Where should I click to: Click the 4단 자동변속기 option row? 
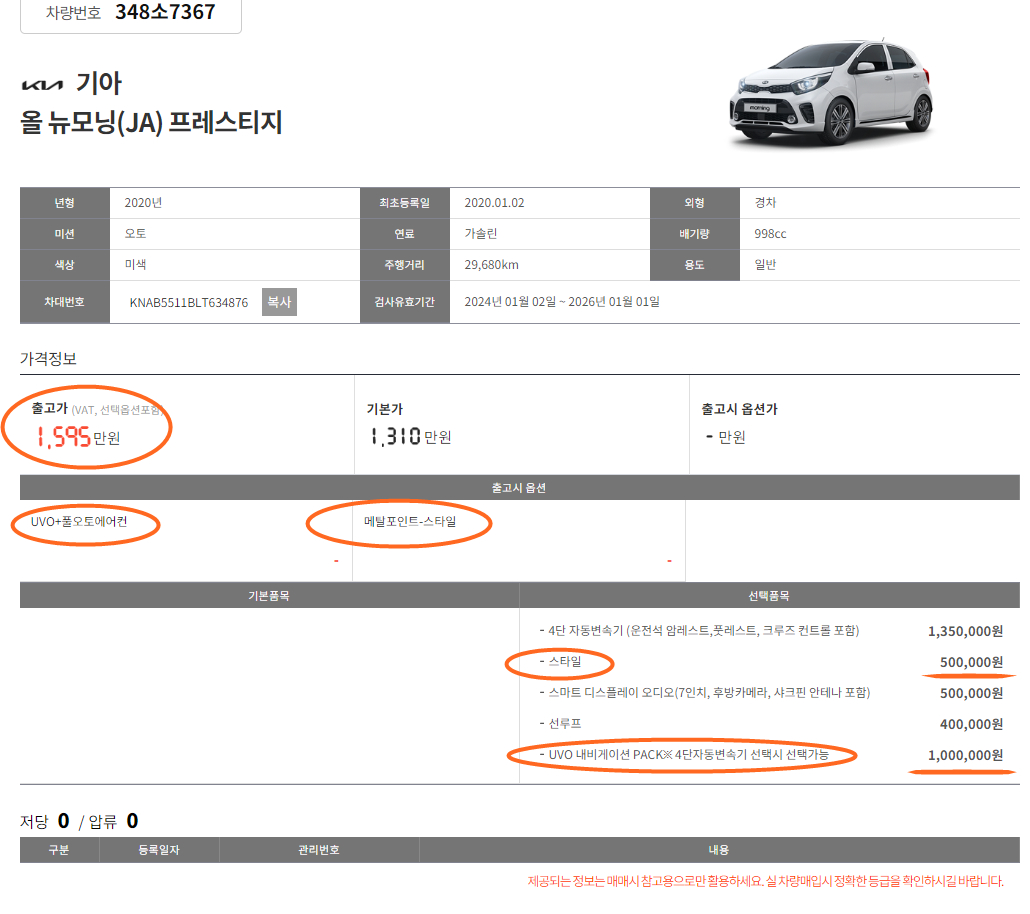click(772, 631)
